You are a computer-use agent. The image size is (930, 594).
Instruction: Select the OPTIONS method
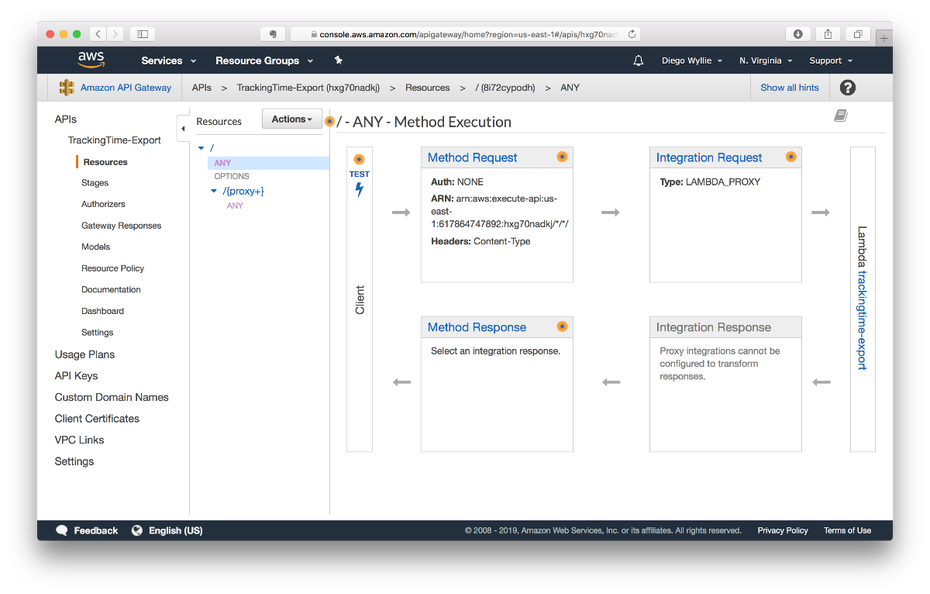(x=231, y=176)
